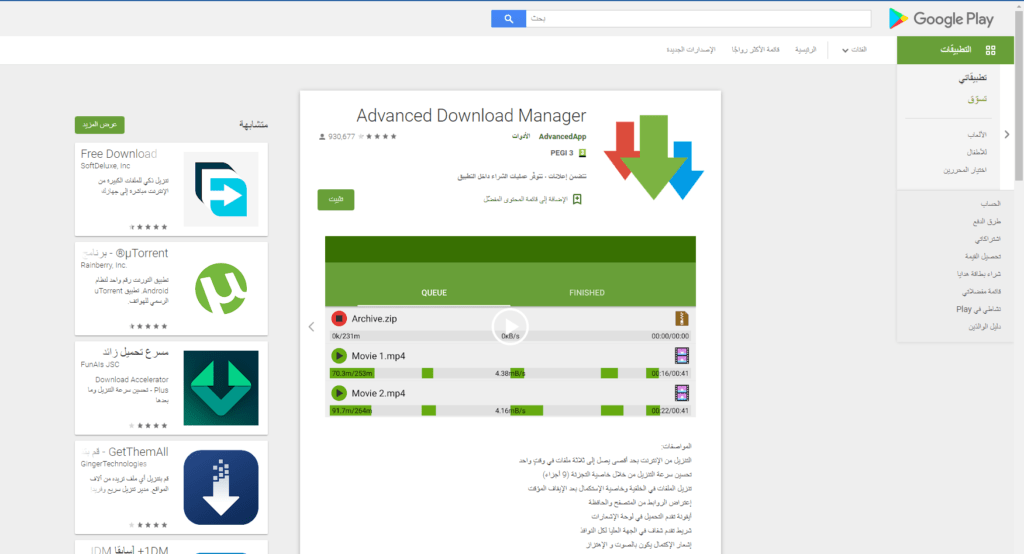Open the Google Play logo home link
Viewport: 1024px width, 554px height.
(x=940, y=18)
